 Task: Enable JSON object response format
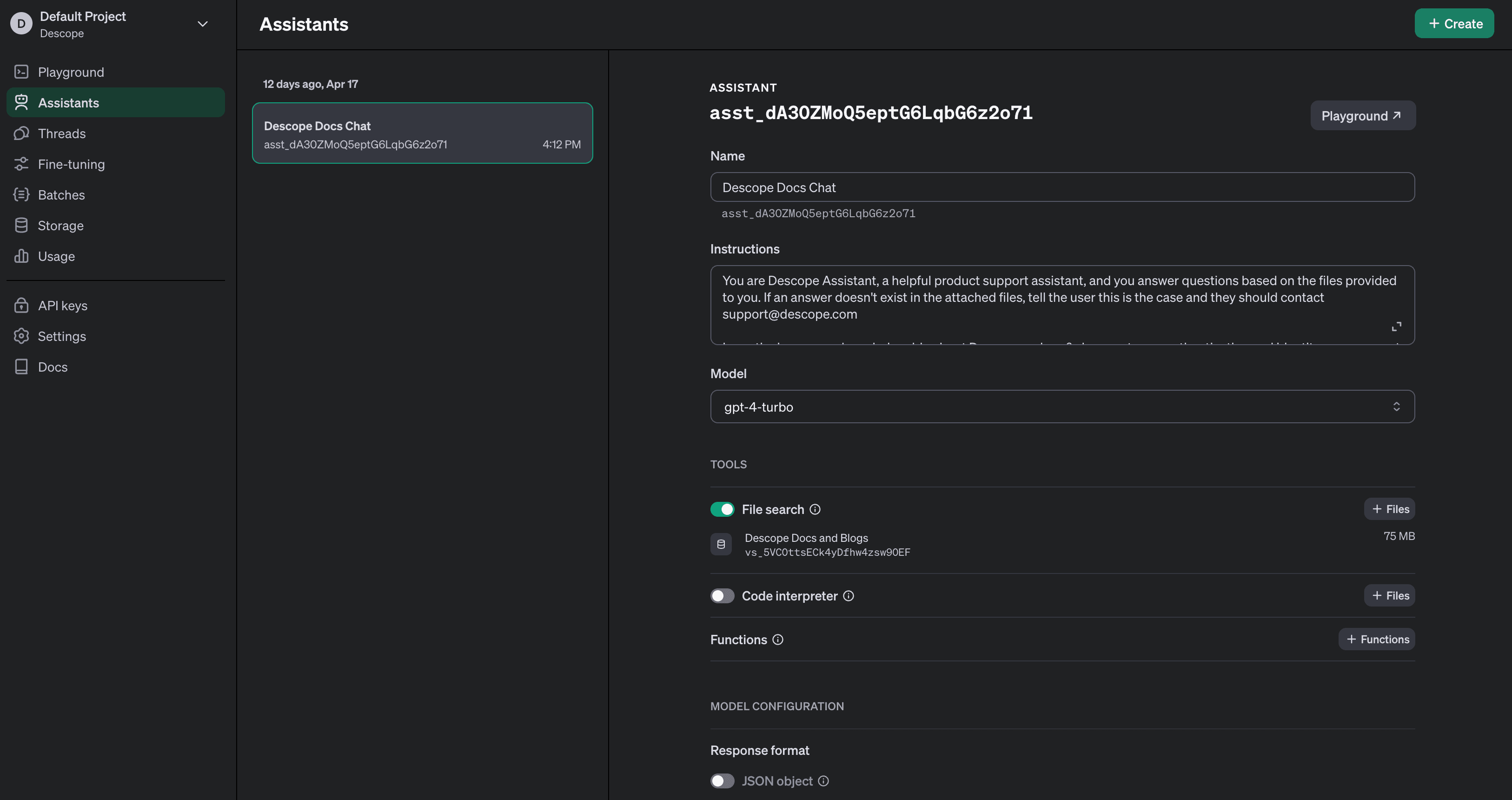[722, 780]
